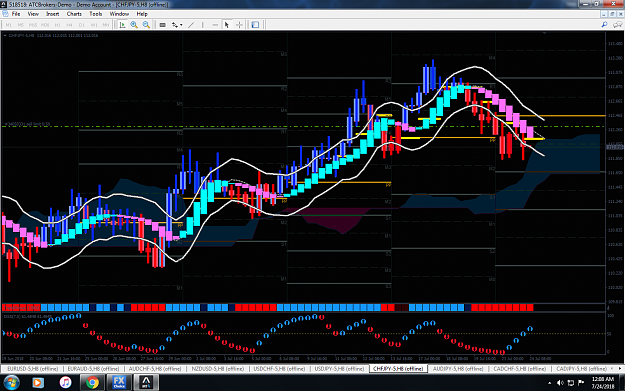Open the View menu
Screen dimensions: 625x391
click(x=33, y=14)
